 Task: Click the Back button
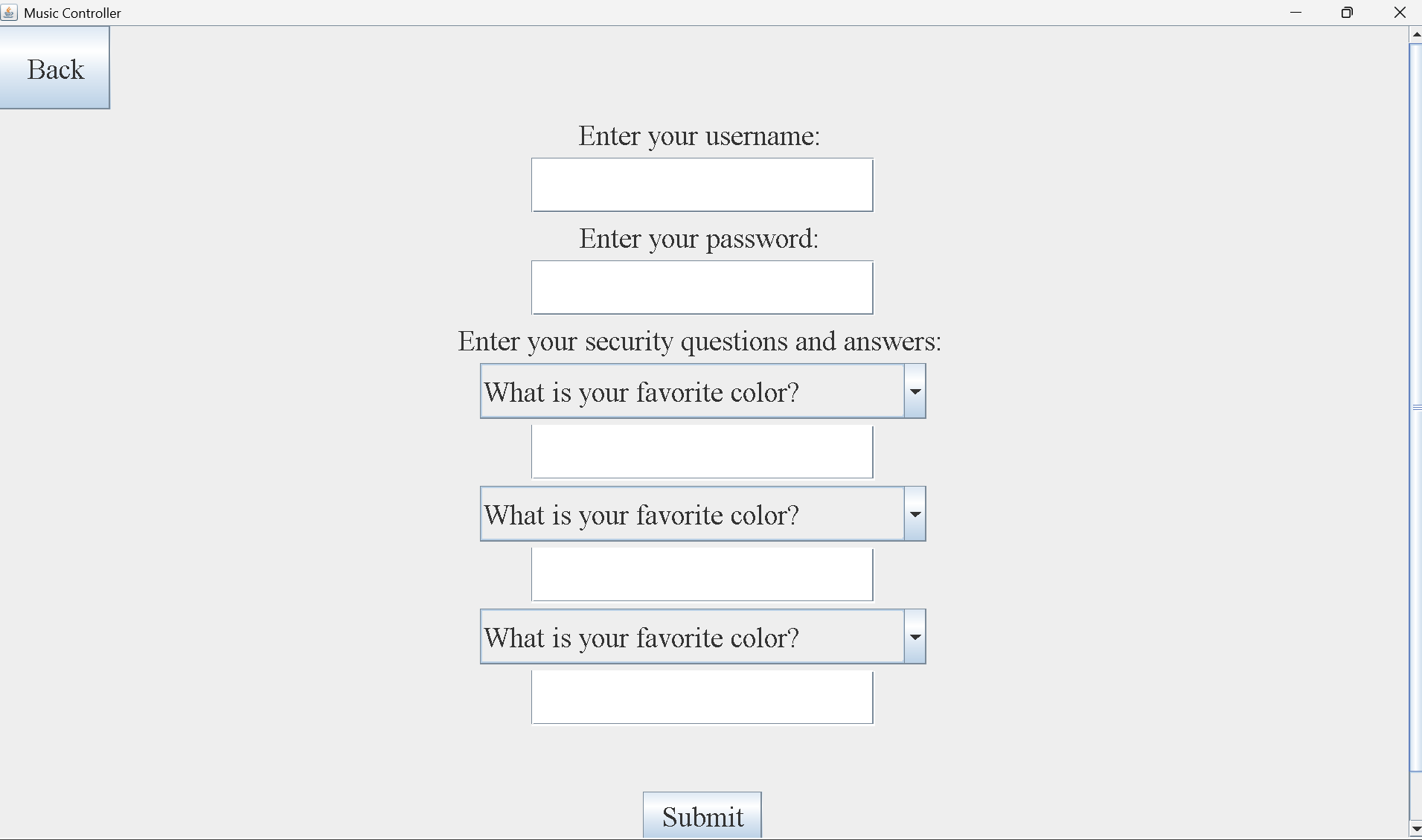54,68
